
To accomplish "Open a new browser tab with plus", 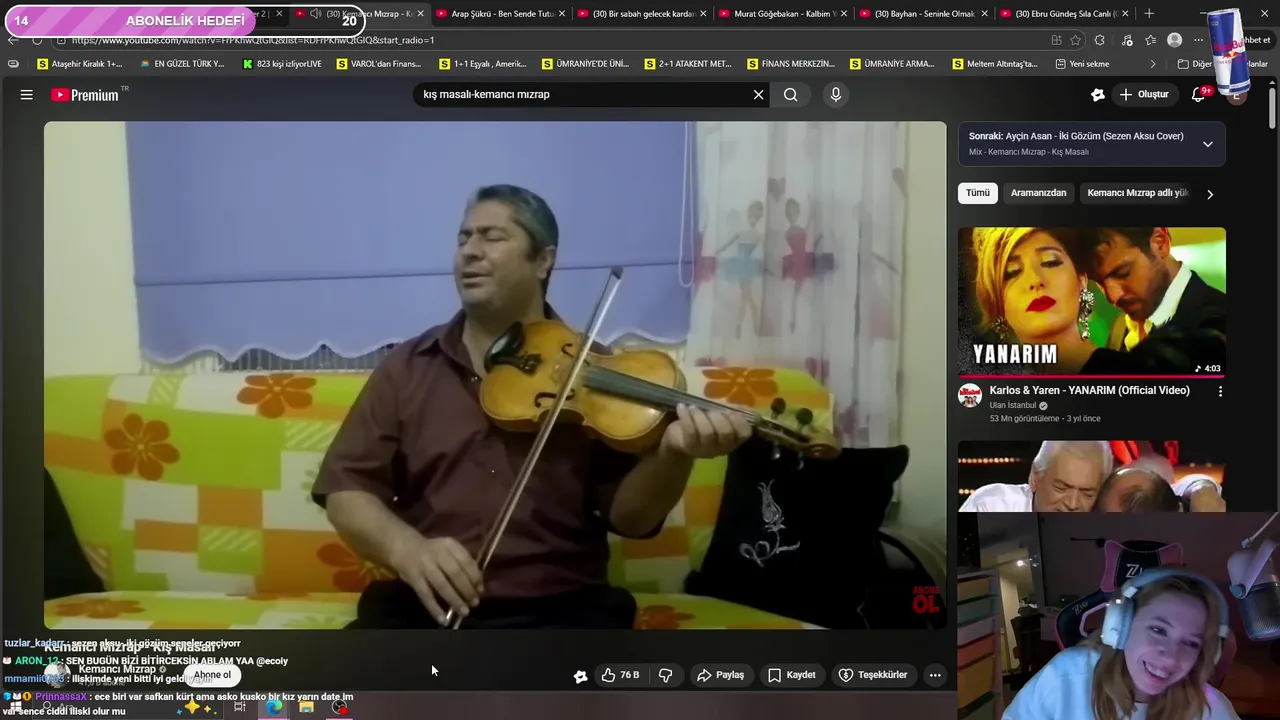I will point(1149,14).
